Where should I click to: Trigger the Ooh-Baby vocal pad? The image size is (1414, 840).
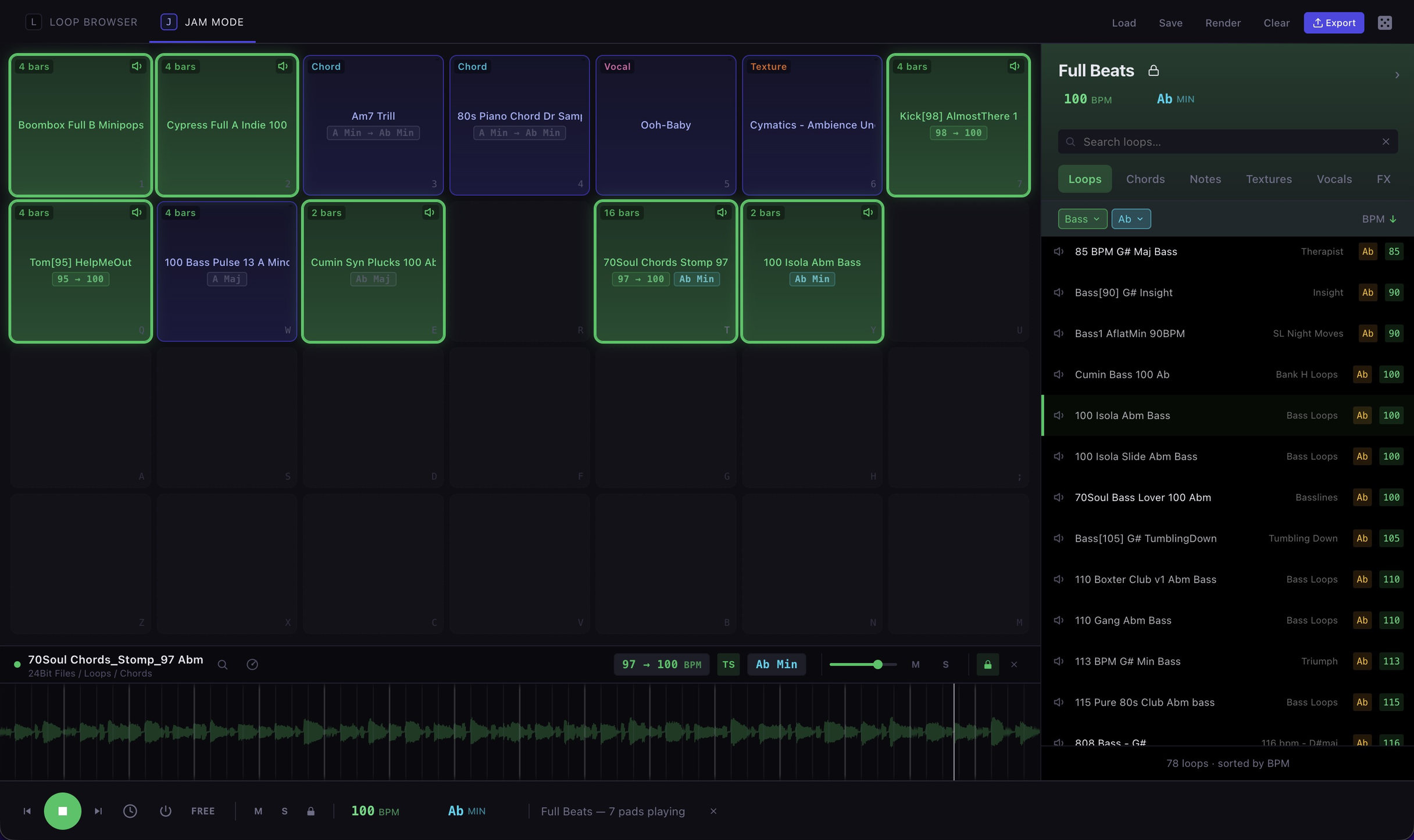click(666, 125)
